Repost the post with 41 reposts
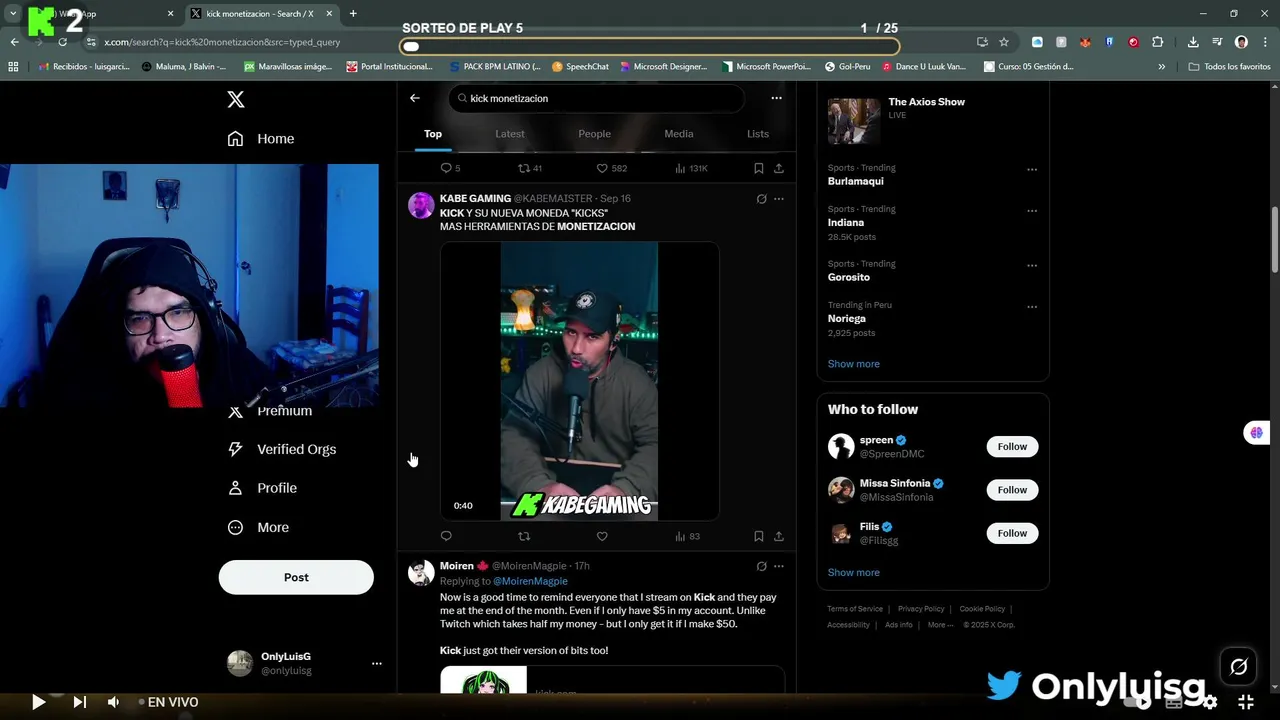Screen dimensions: 1280x720 click(529, 168)
